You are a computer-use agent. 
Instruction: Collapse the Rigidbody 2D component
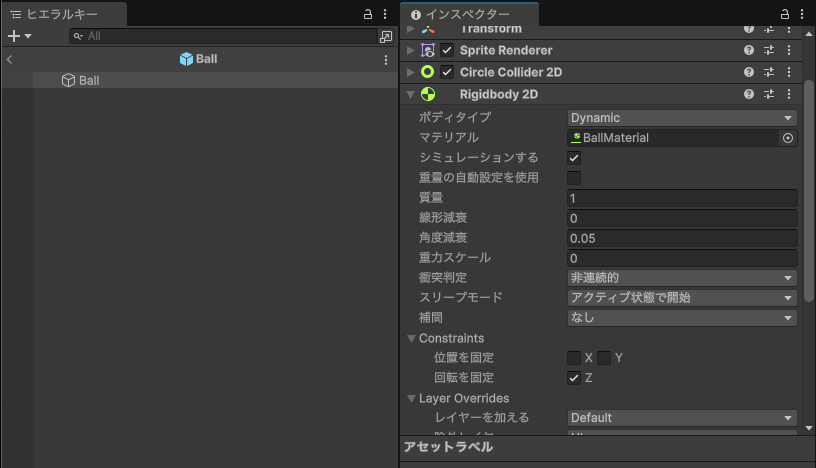[411, 94]
